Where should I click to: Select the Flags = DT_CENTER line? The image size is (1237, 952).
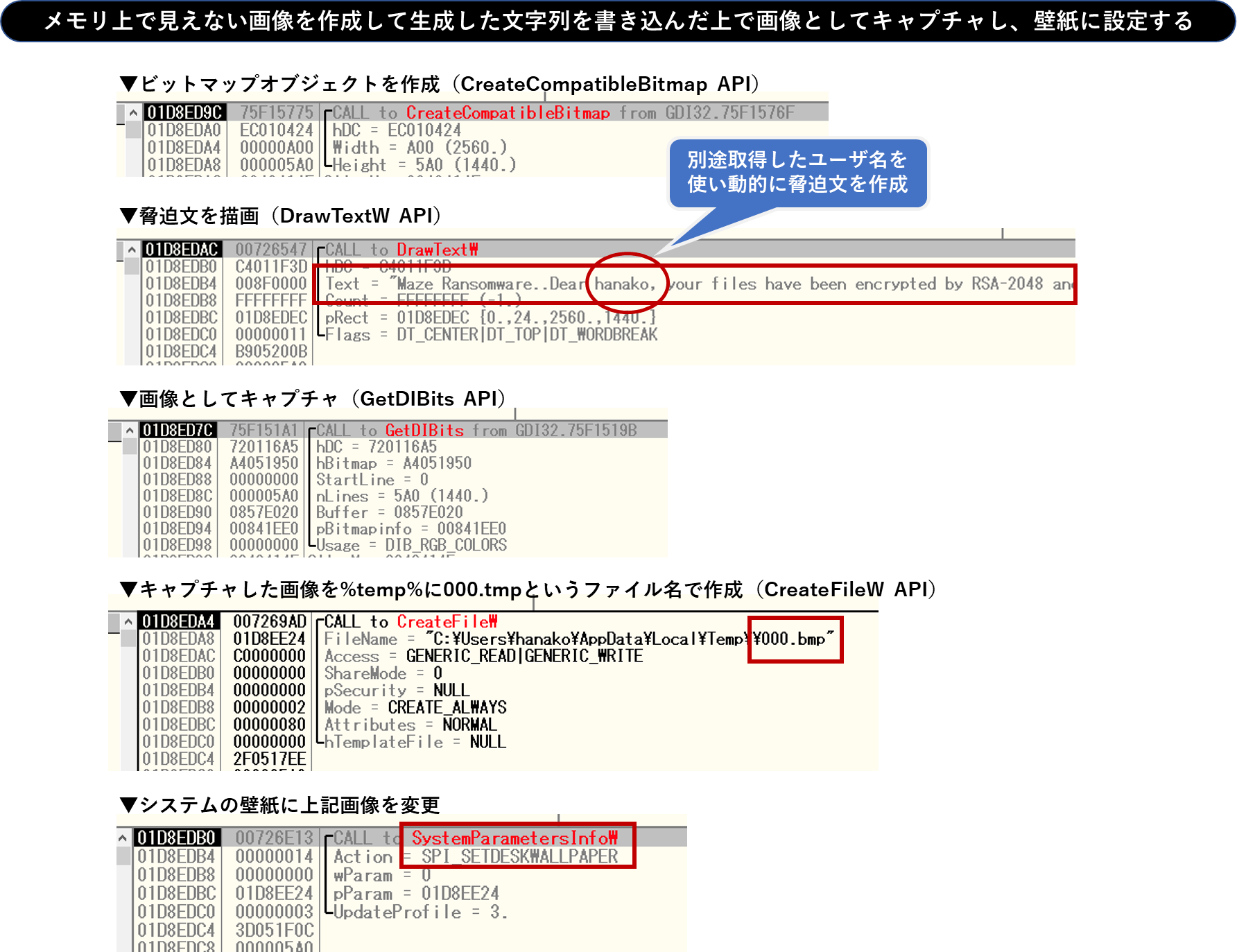[x=491, y=335]
